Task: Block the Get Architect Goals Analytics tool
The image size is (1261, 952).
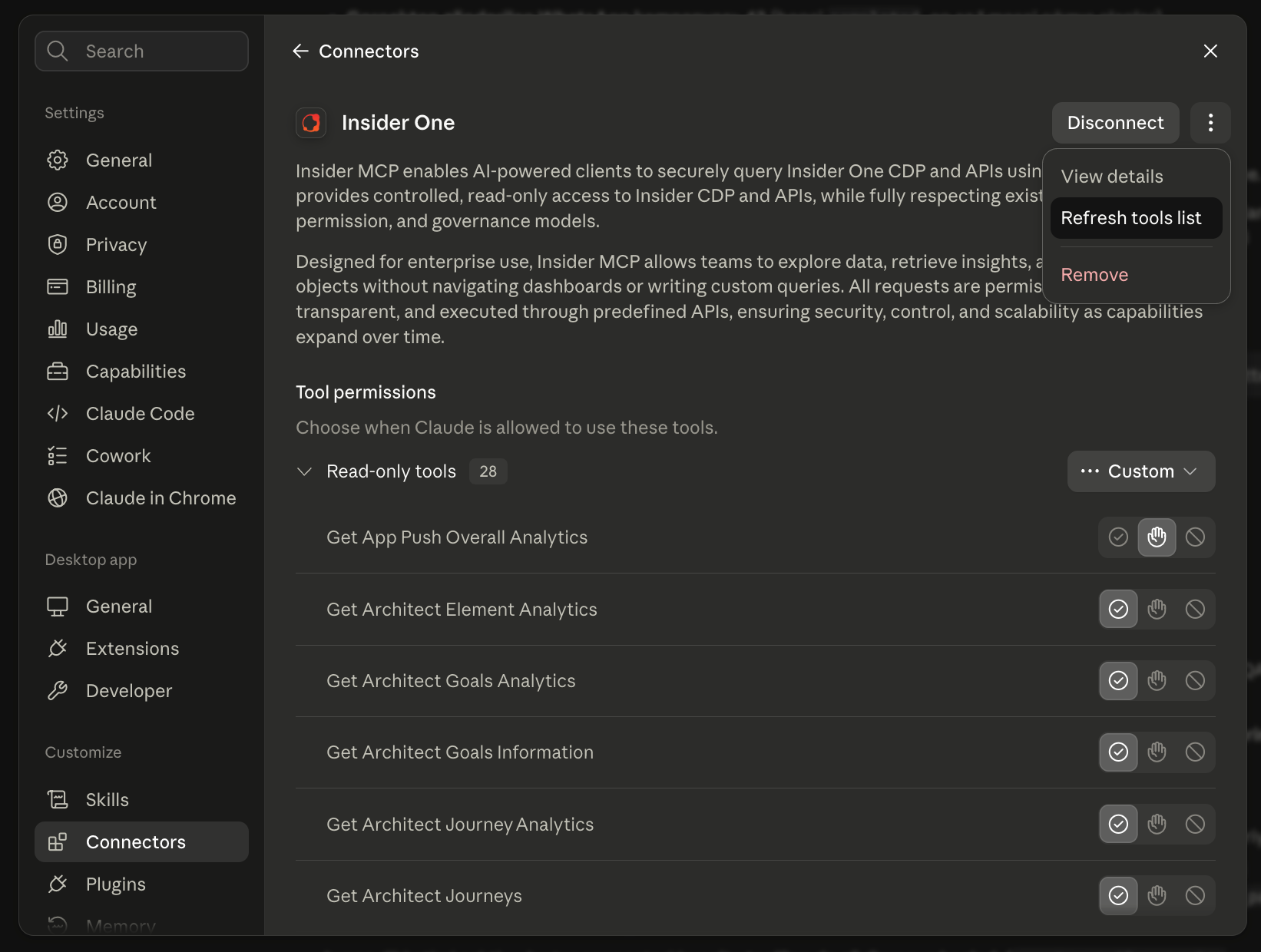Action: pyautogui.click(x=1195, y=680)
